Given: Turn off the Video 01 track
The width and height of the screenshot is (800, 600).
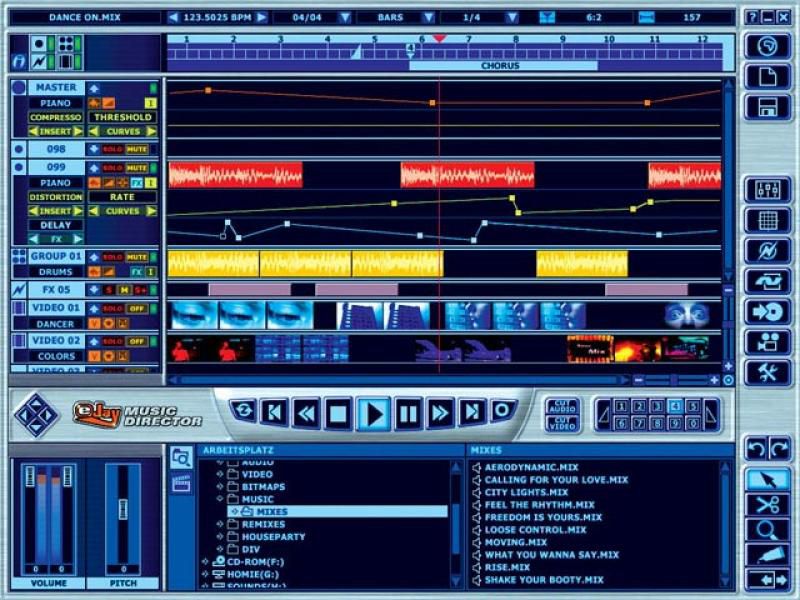Looking at the screenshot, I should coord(137,309).
